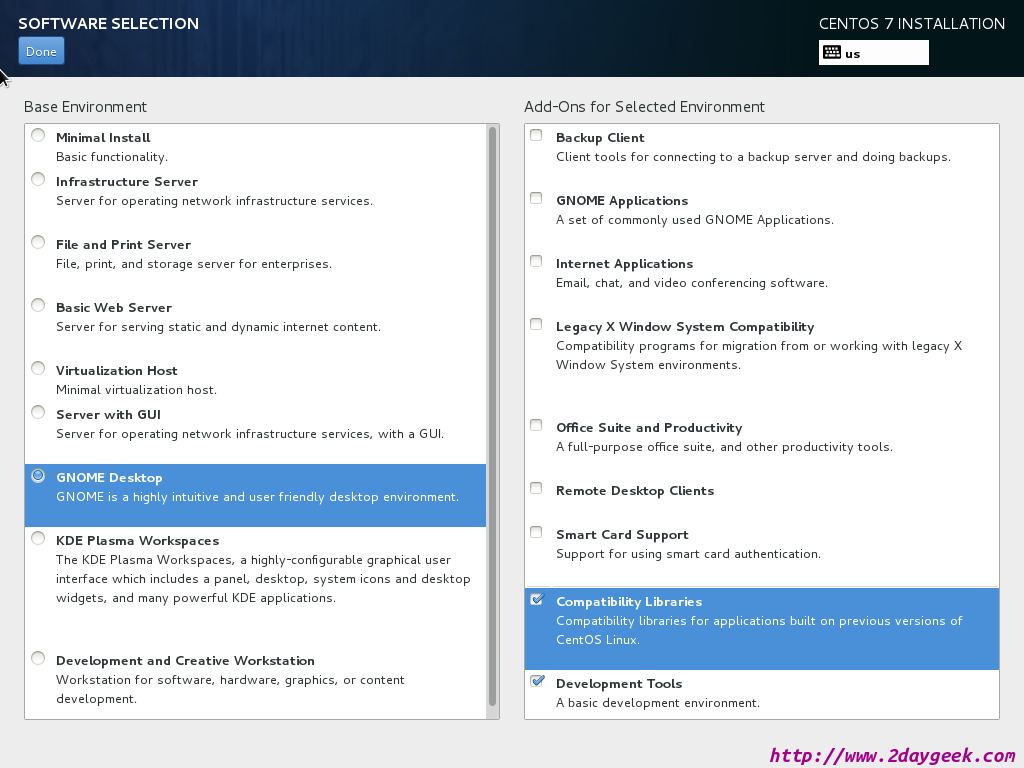The image size is (1024, 768).
Task: Click 'Legacy X Window System Compatibility' title
Action: click(x=685, y=327)
